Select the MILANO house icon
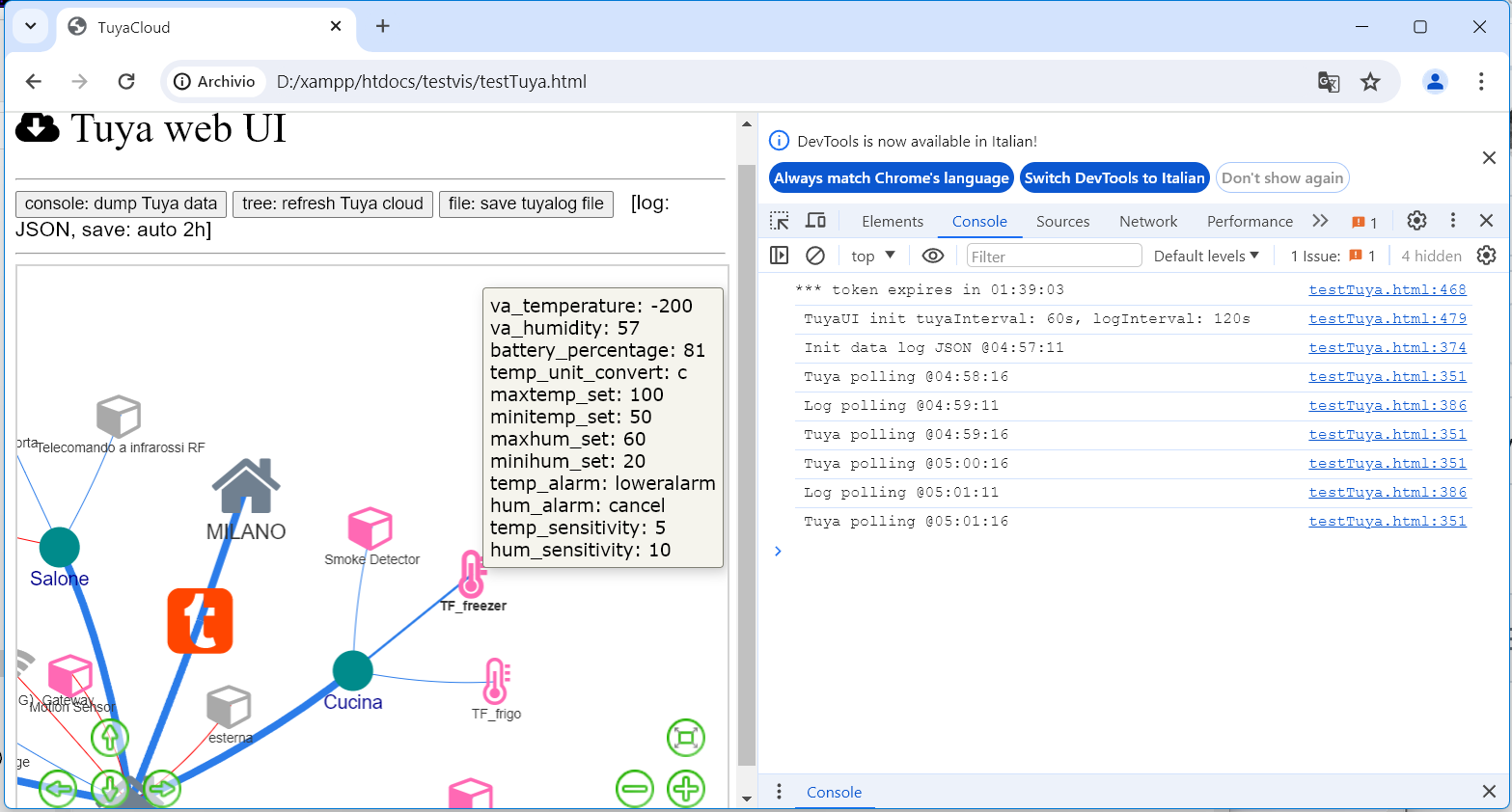Image resolution: width=1512 pixels, height=812 pixels. click(246, 485)
